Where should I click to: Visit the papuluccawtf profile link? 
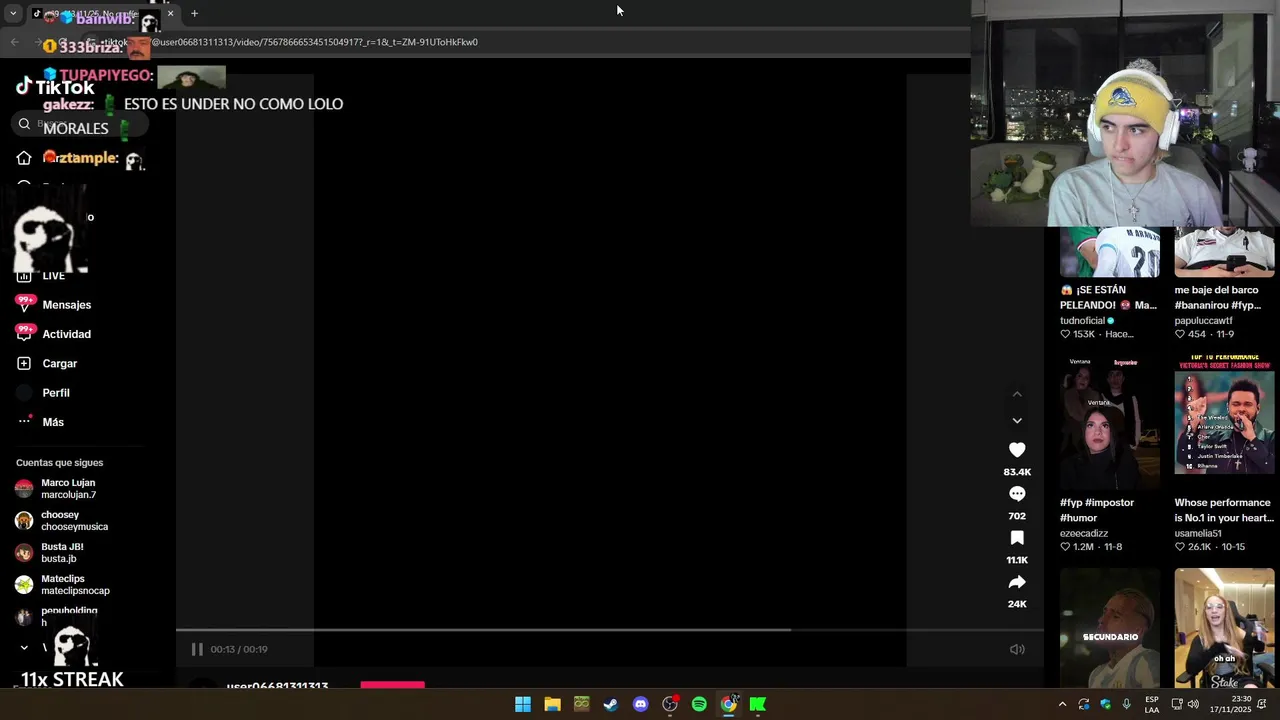click(1204, 321)
